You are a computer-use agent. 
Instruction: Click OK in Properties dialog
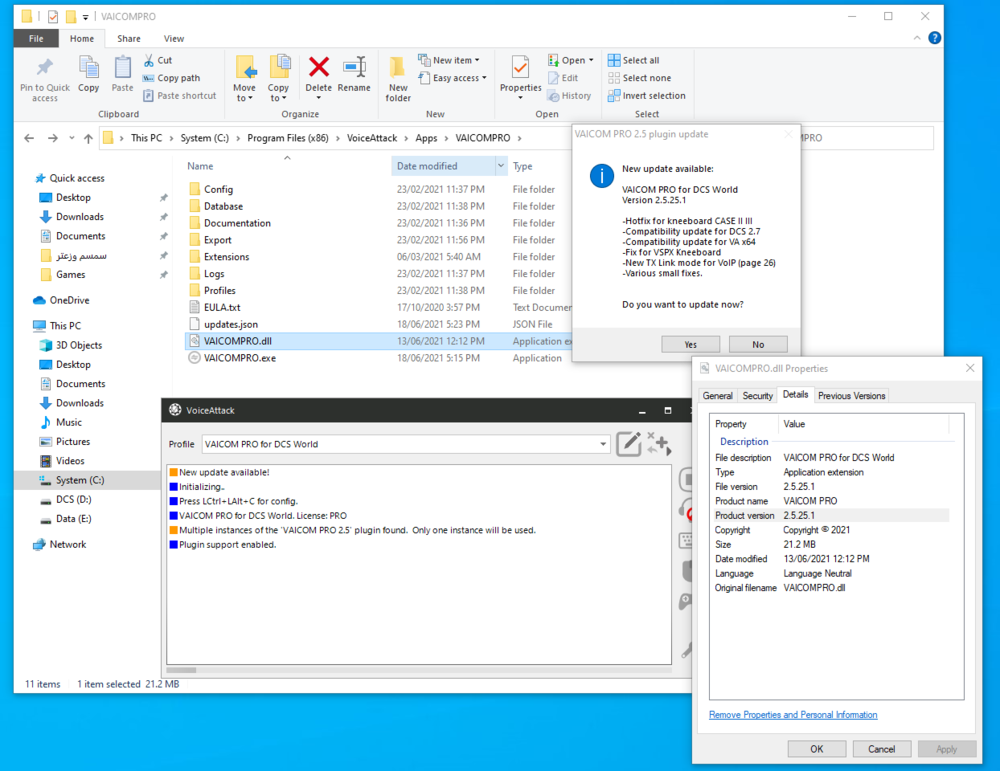tap(817, 749)
